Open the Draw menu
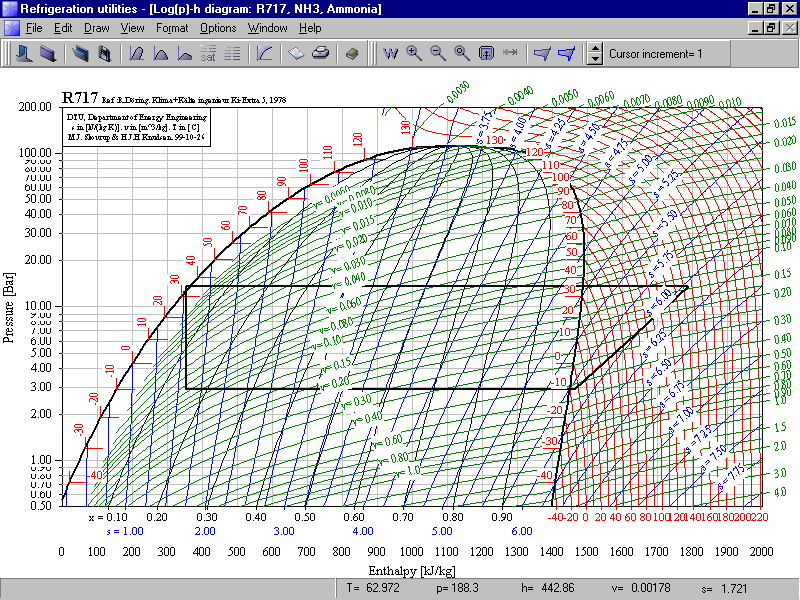The width and height of the screenshot is (800, 600). coord(97,28)
